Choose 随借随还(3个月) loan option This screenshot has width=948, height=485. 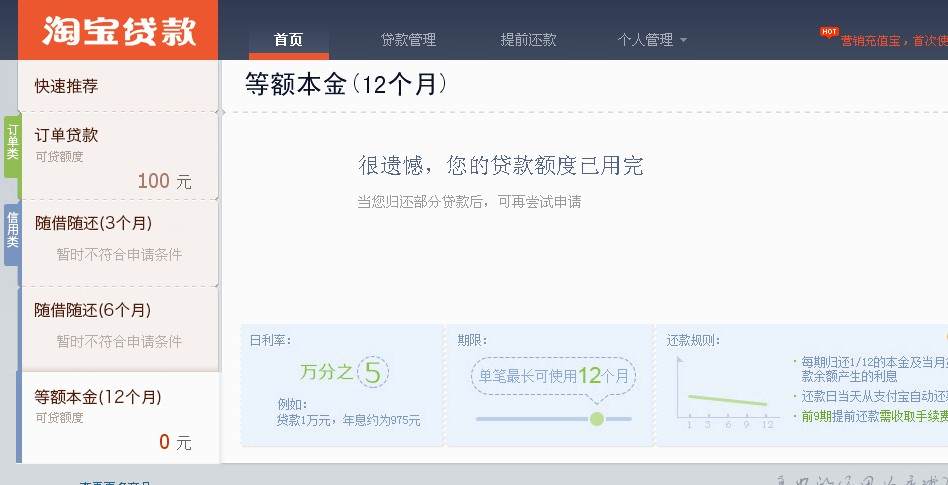118,242
